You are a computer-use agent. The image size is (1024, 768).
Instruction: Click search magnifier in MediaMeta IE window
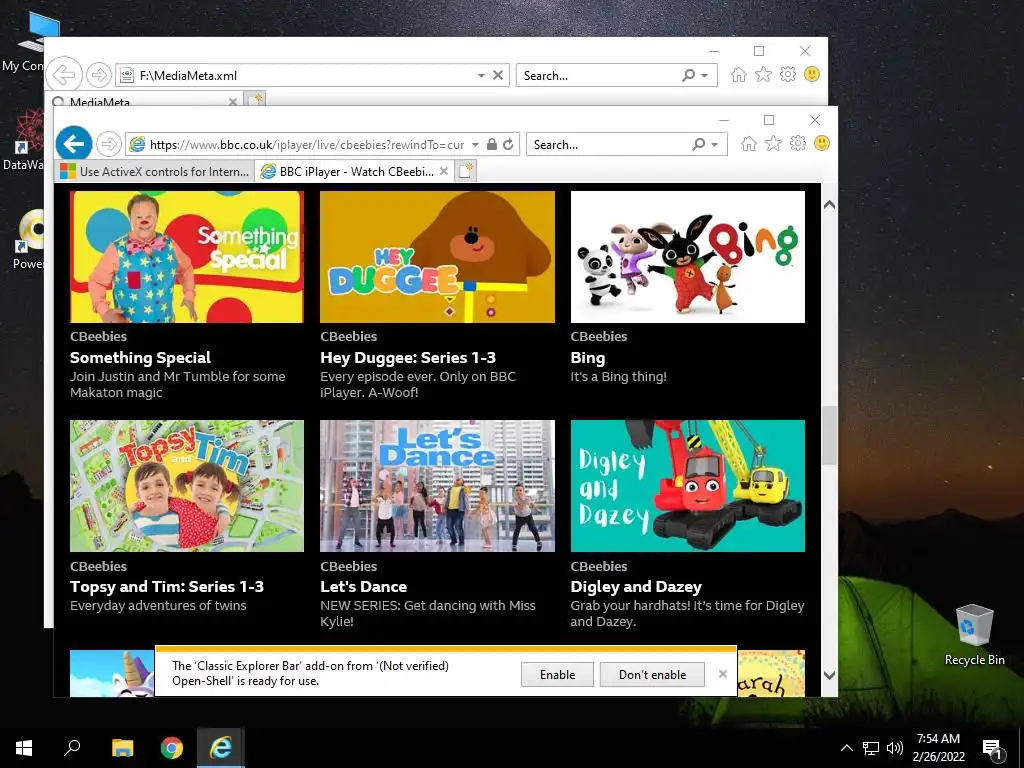(688, 75)
